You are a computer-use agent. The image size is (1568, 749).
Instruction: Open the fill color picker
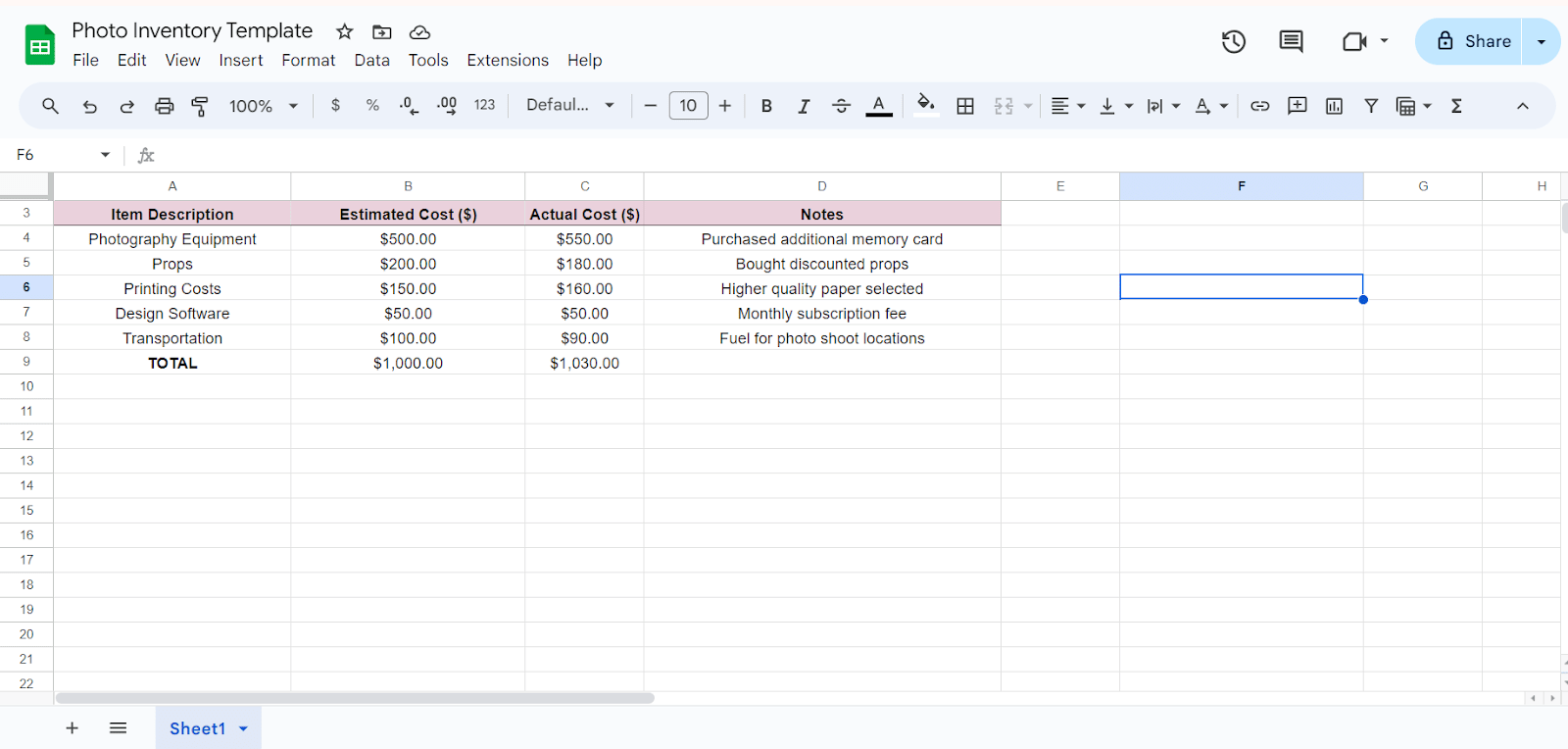click(x=925, y=105)
